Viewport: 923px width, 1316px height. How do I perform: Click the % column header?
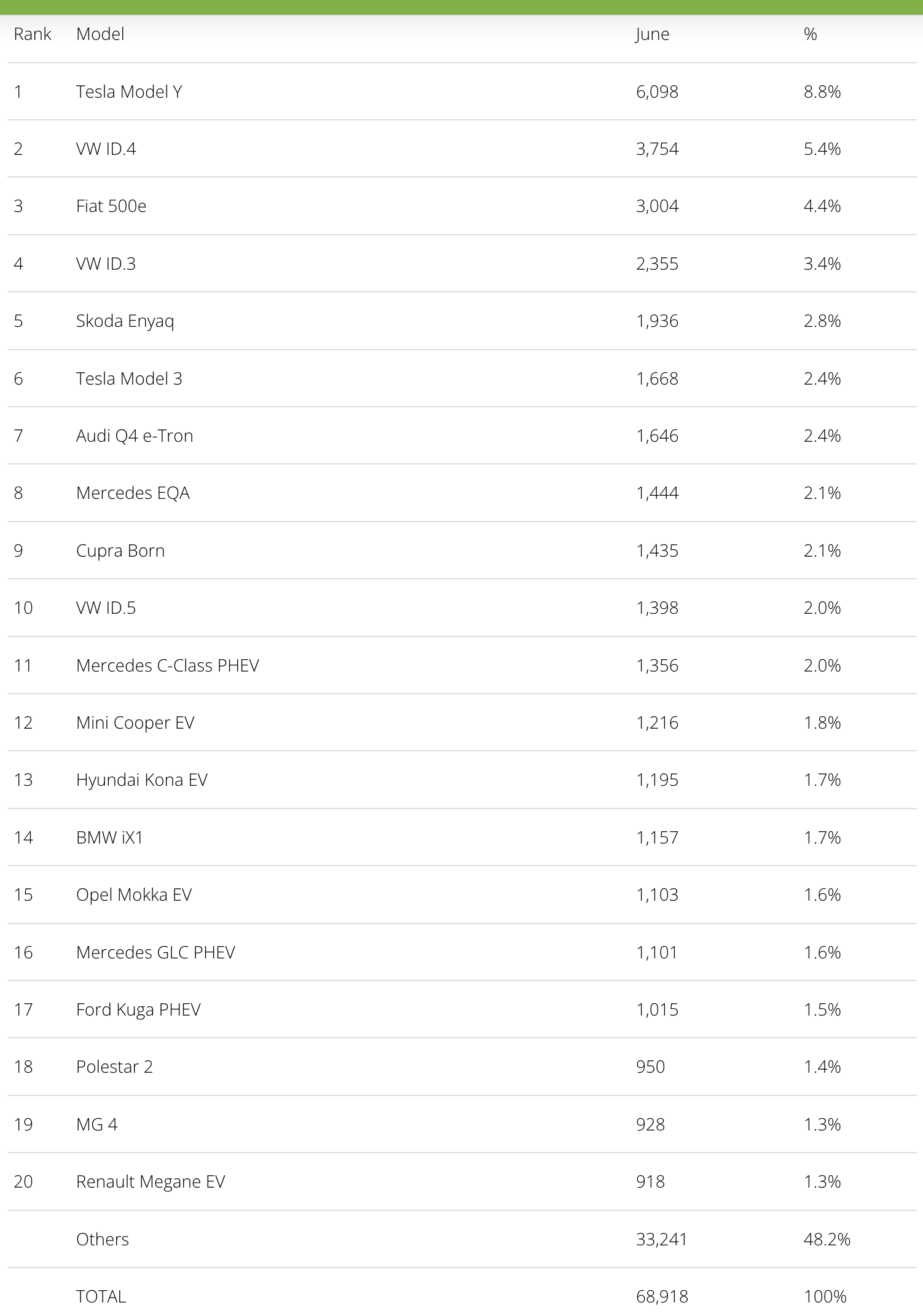[810, 34]
